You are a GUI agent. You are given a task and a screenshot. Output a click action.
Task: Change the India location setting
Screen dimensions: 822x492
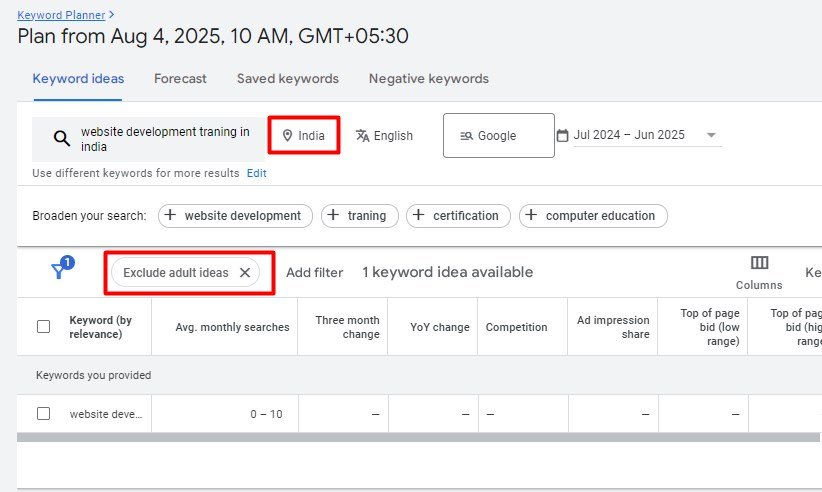304,136
